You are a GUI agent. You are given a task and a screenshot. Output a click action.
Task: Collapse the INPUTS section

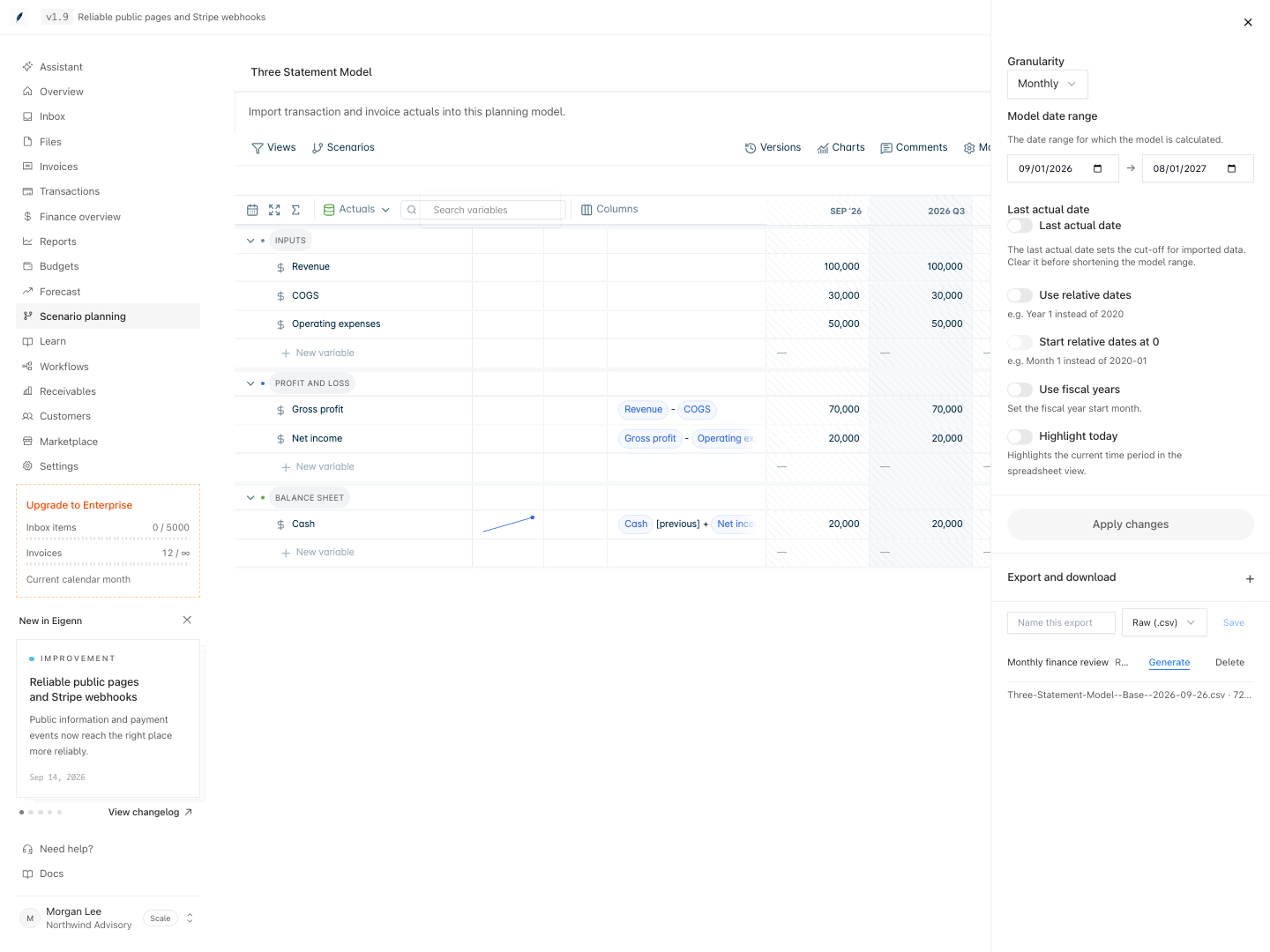pyautogui.click(x=250, y=241)
